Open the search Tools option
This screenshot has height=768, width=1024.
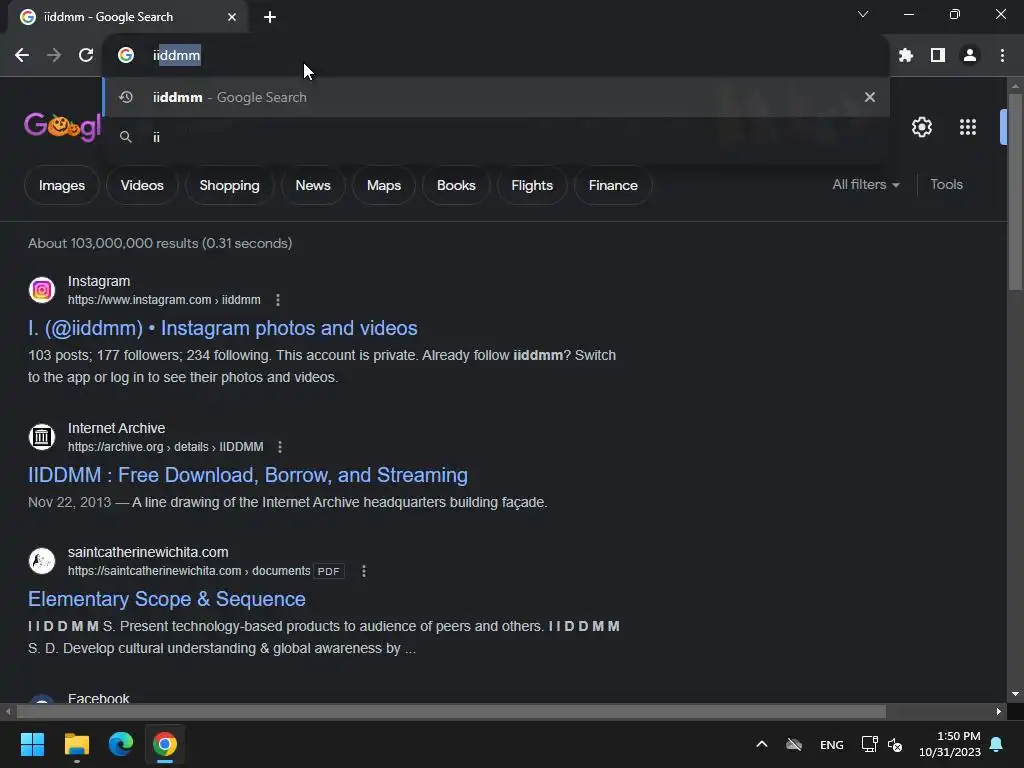946,185
